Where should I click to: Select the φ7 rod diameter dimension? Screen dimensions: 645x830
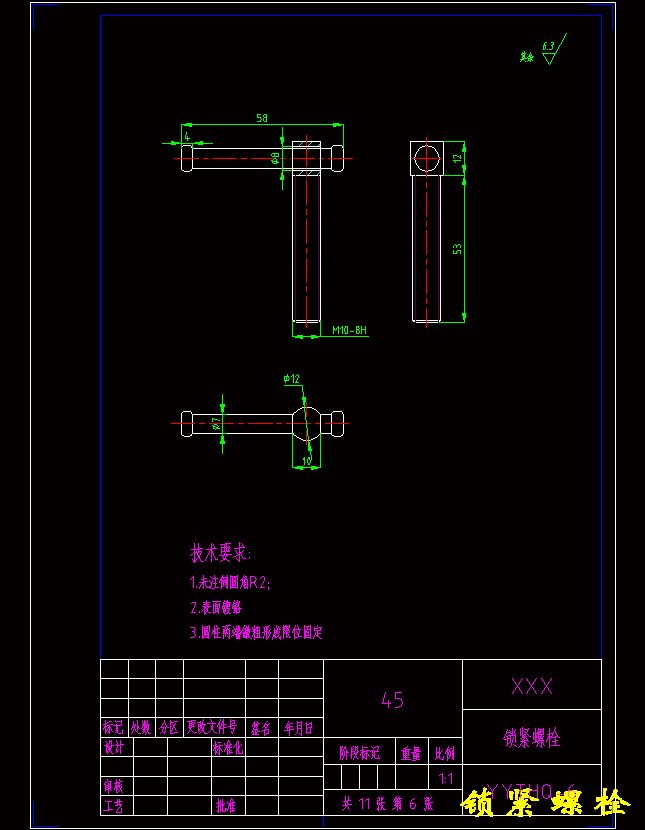(216, 423)
